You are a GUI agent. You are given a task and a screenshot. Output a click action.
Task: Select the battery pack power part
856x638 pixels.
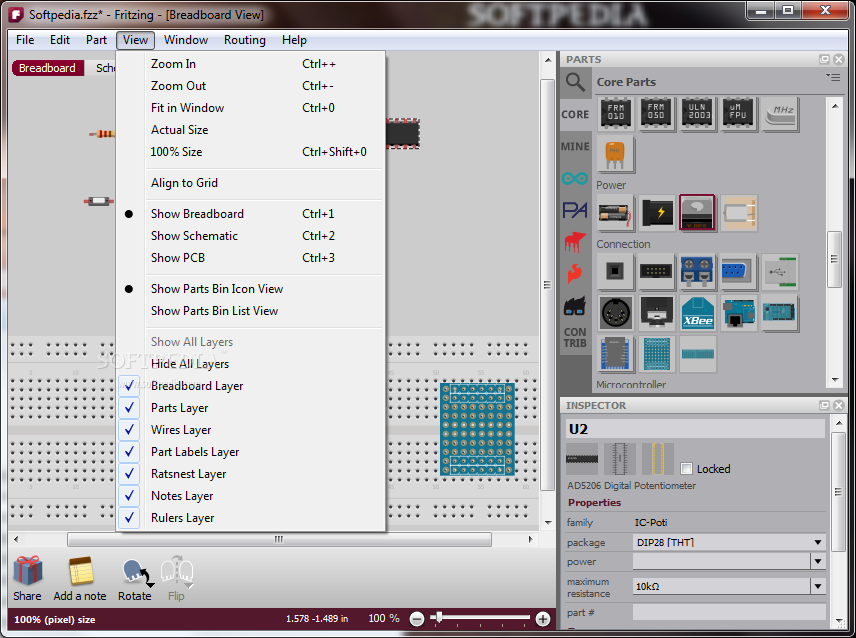click(615, 213)
